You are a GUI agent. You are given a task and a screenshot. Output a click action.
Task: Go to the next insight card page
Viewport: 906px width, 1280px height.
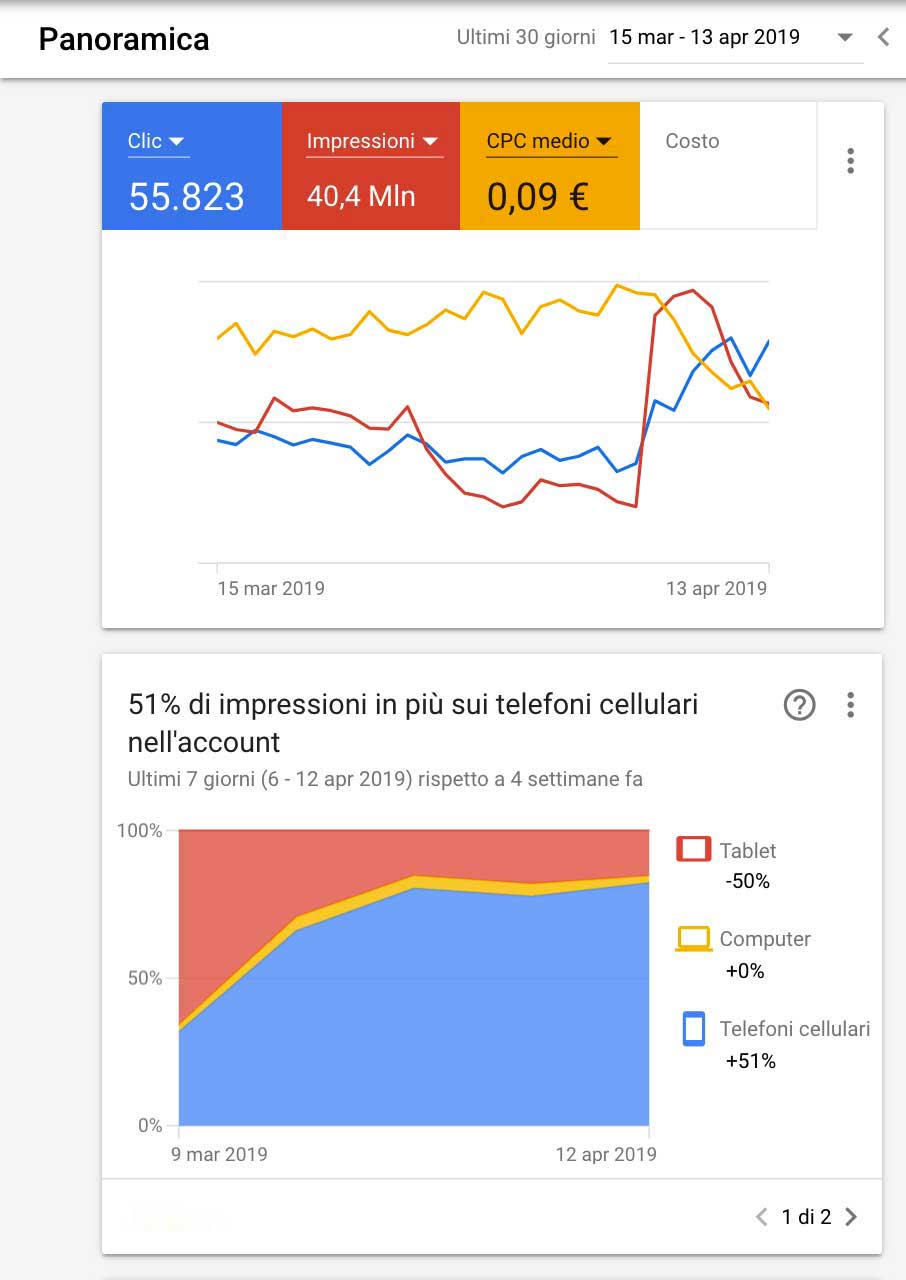[851, 1217]
